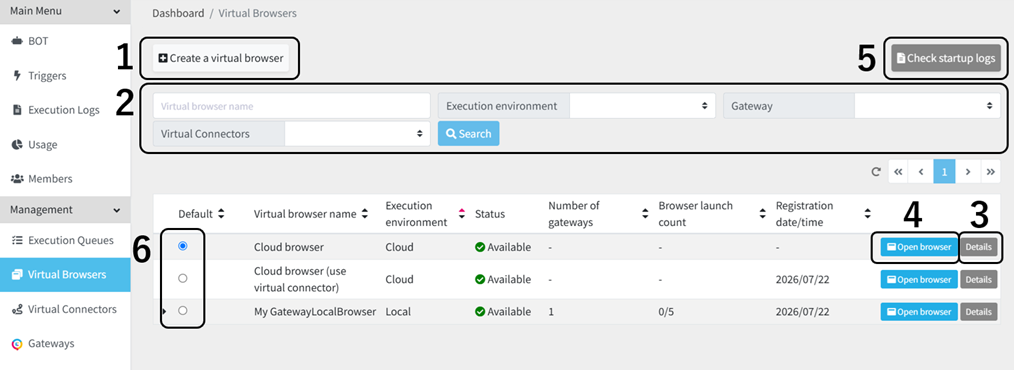Click the BOT robot icon
The image size is (1014, 370).
[x=17, y=41]
